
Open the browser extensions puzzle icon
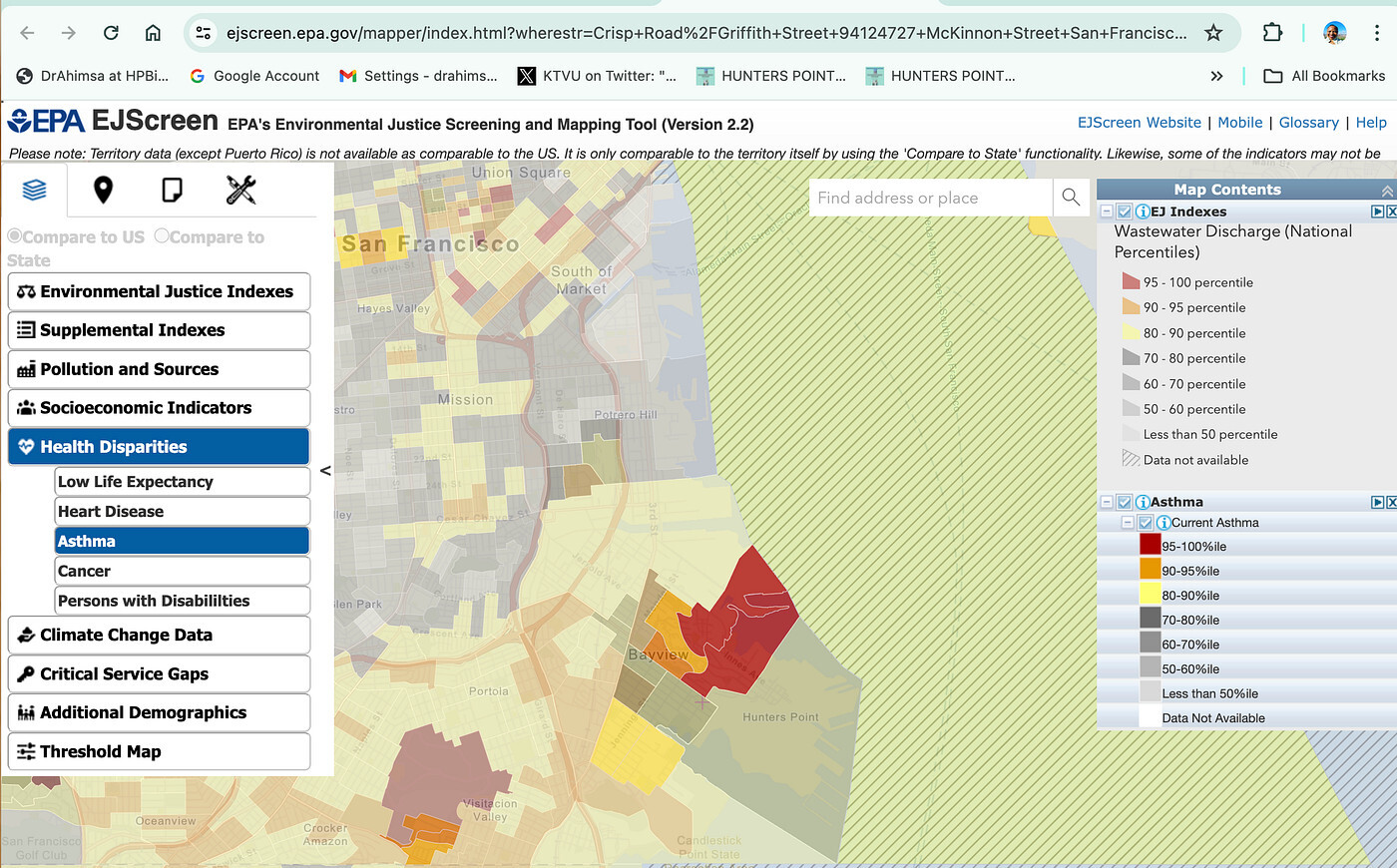point(1272,33)
